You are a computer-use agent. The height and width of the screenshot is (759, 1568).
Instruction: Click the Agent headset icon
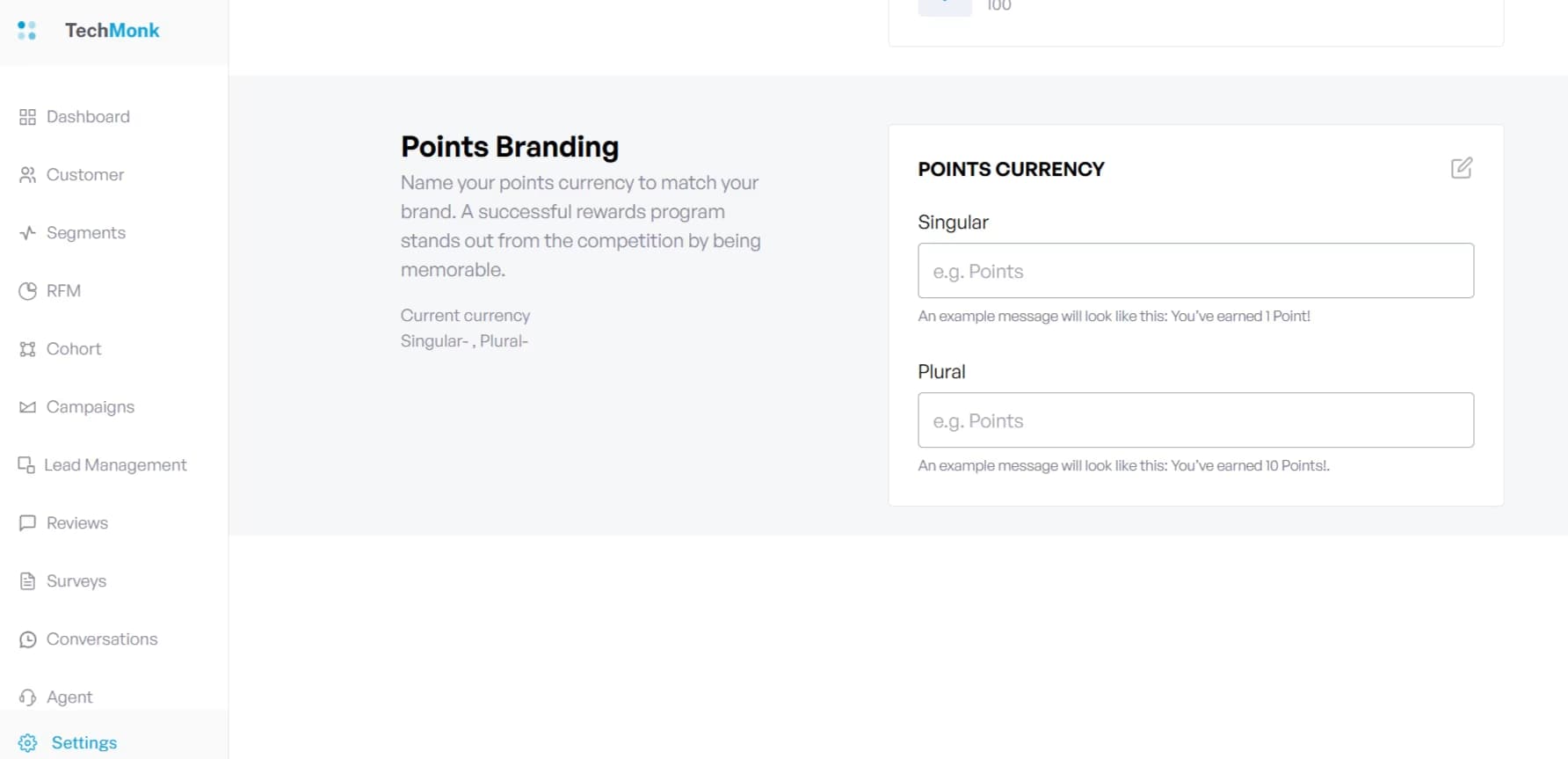tap(27, 697)
